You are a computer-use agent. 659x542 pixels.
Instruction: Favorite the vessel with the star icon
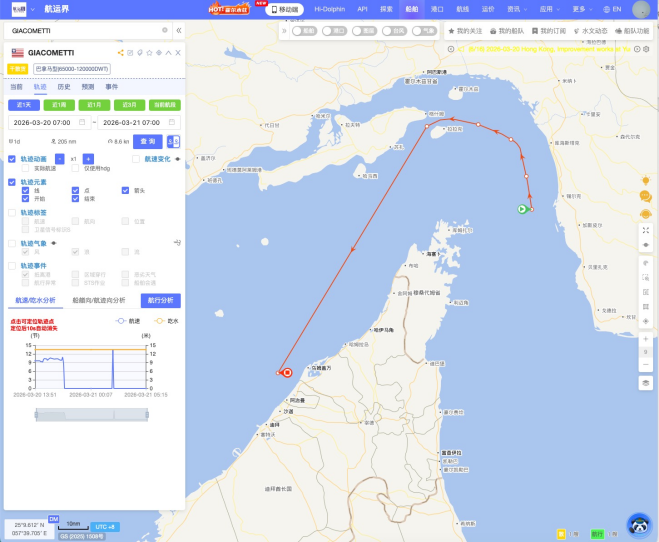[149, 52]
